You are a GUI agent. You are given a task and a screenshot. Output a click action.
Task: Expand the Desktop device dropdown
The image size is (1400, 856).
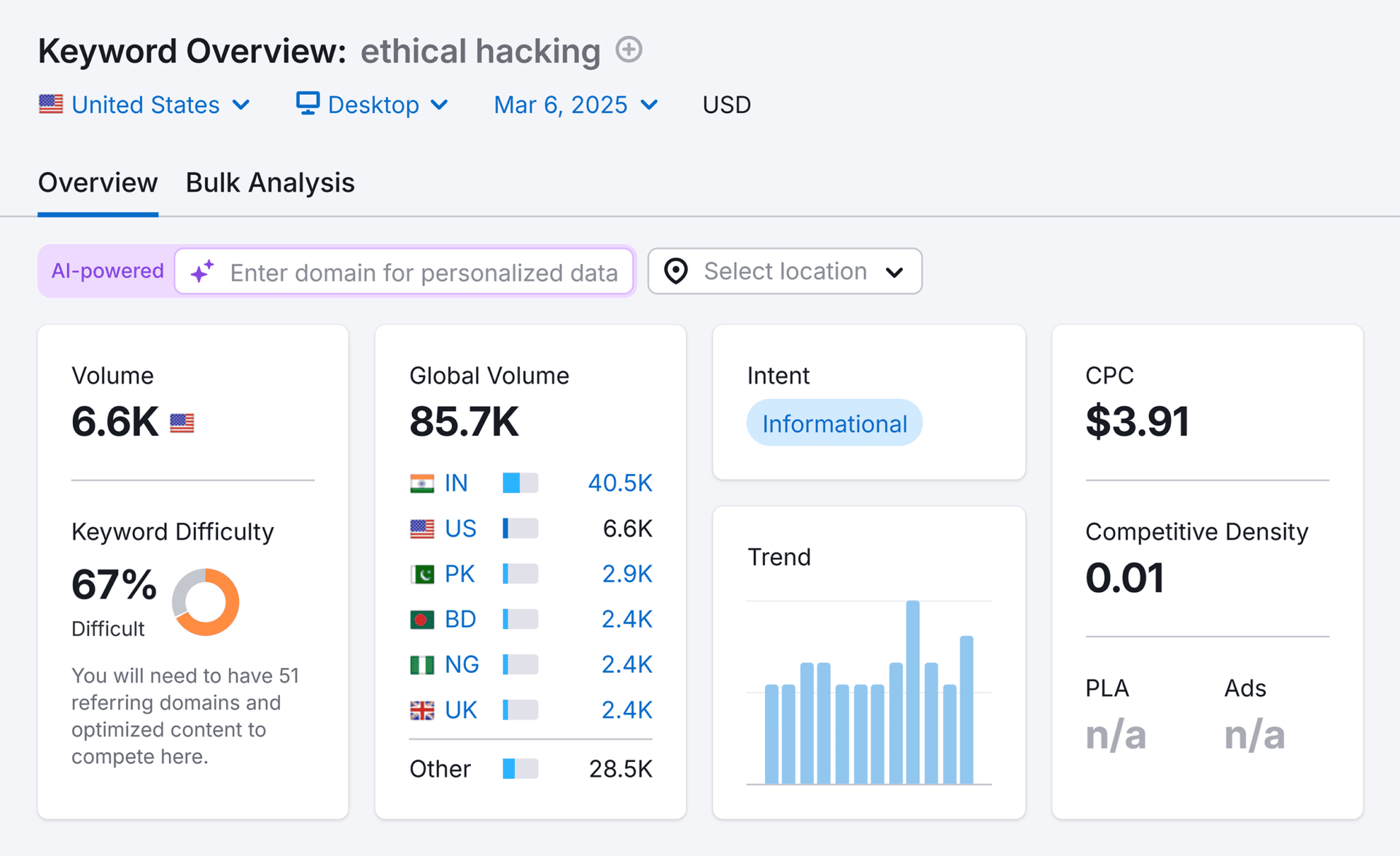click(x=373, y=105)
